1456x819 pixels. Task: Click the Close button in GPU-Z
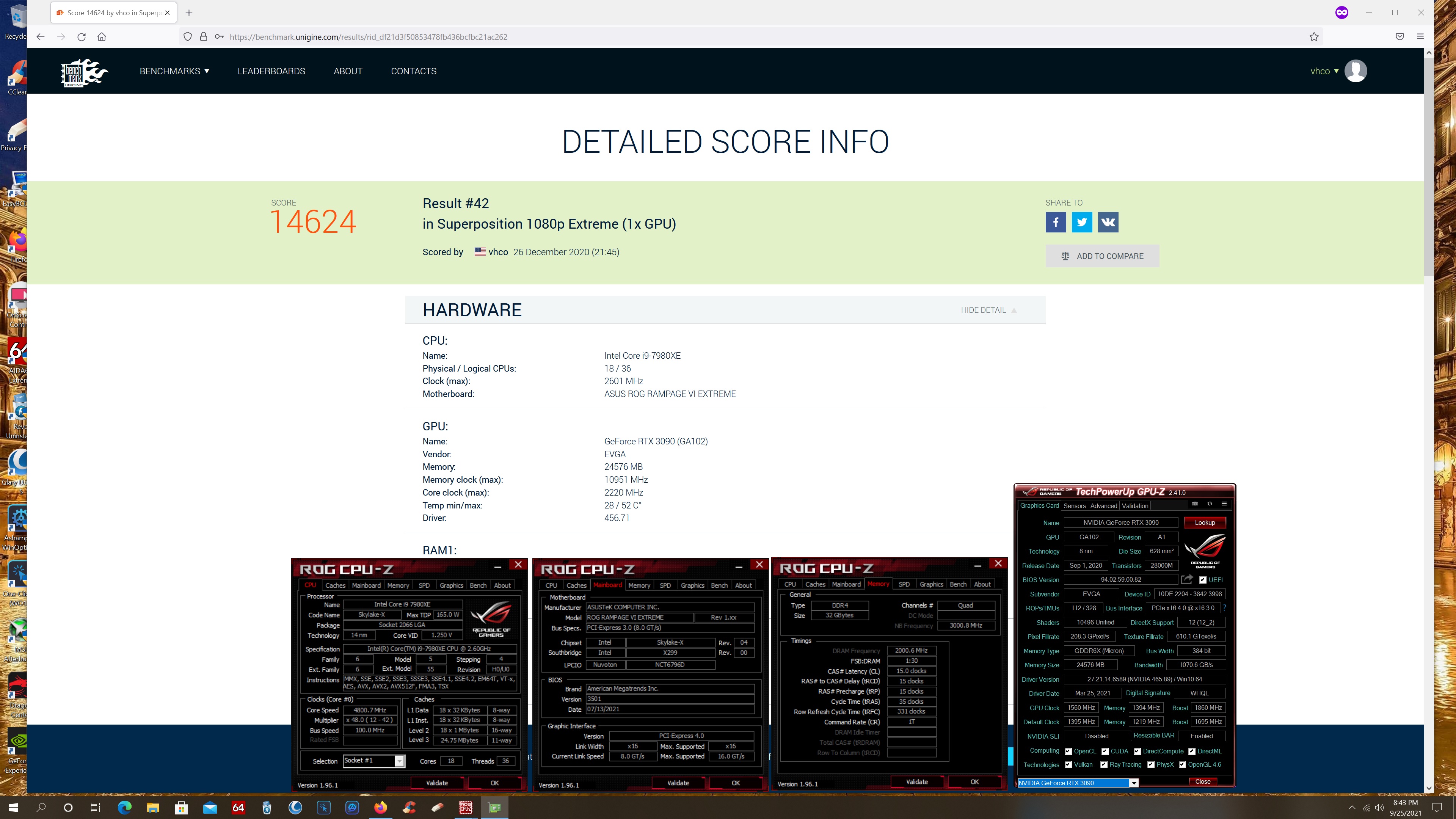point(1202,782)
